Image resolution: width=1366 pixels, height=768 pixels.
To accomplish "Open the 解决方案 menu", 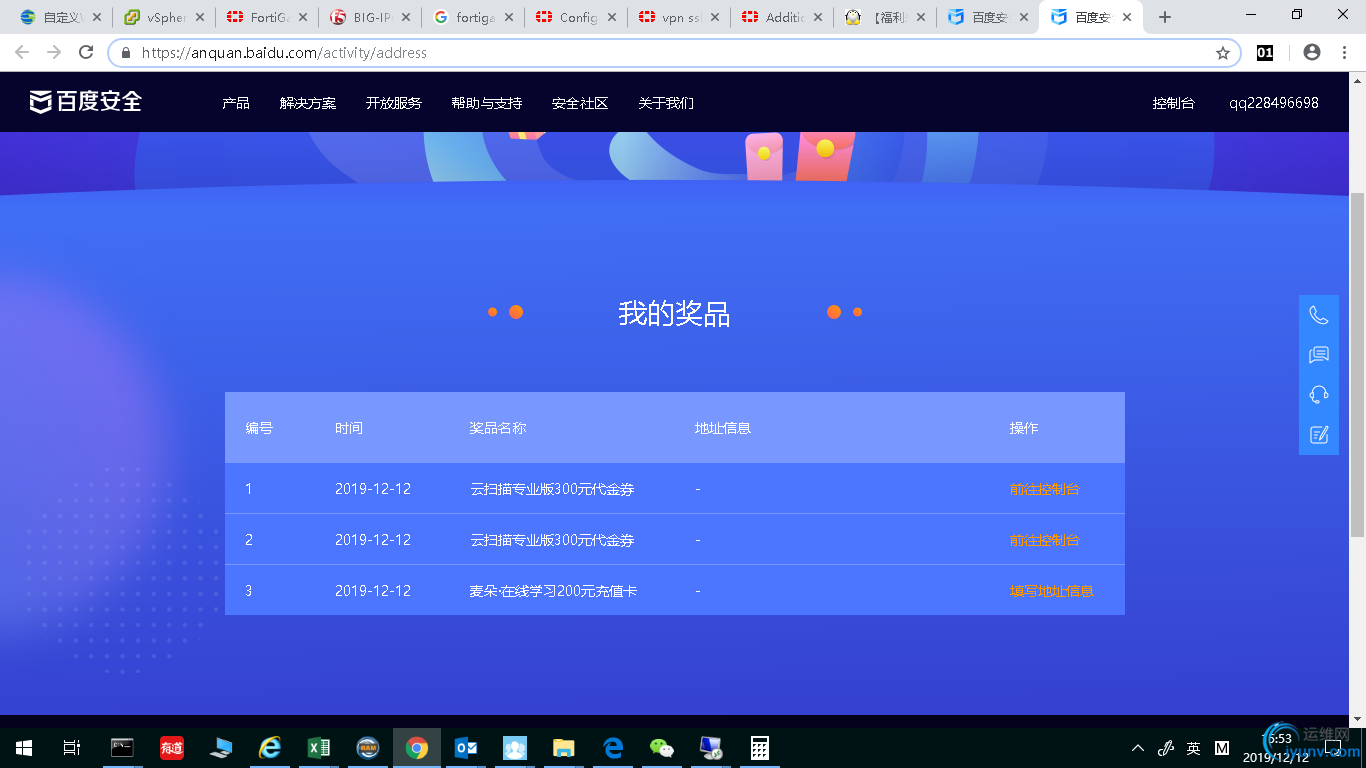I will pyautogui.click(x=308, y=103).
